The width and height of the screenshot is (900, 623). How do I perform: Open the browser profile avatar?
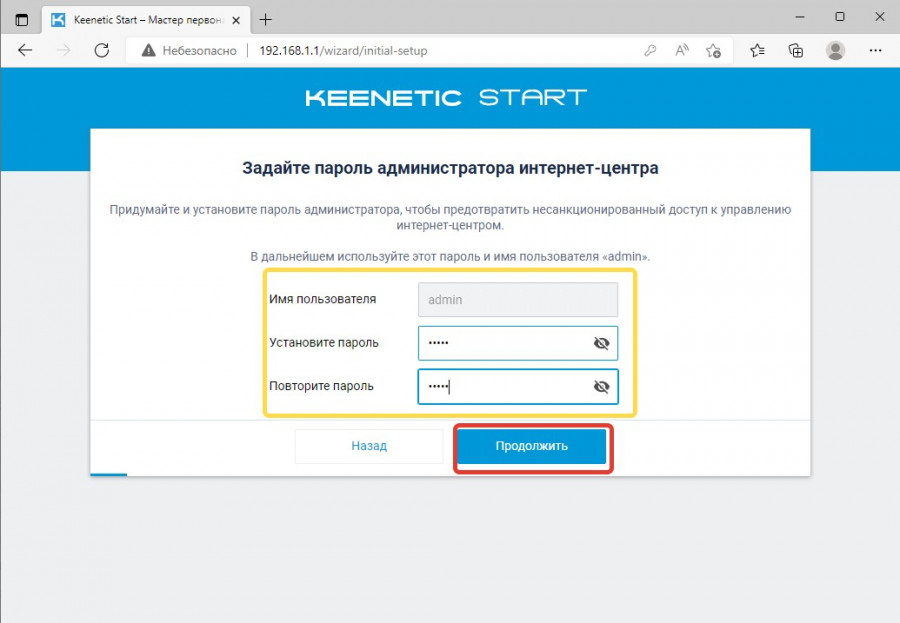(836, 50)
